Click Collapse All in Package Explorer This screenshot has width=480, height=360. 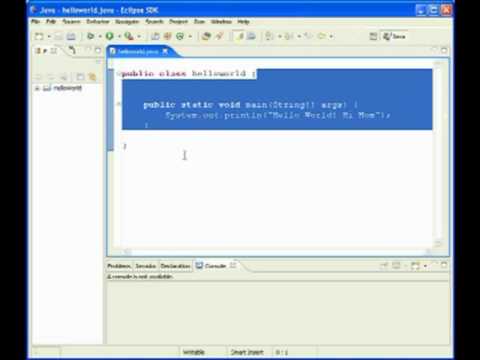point(80,77)
